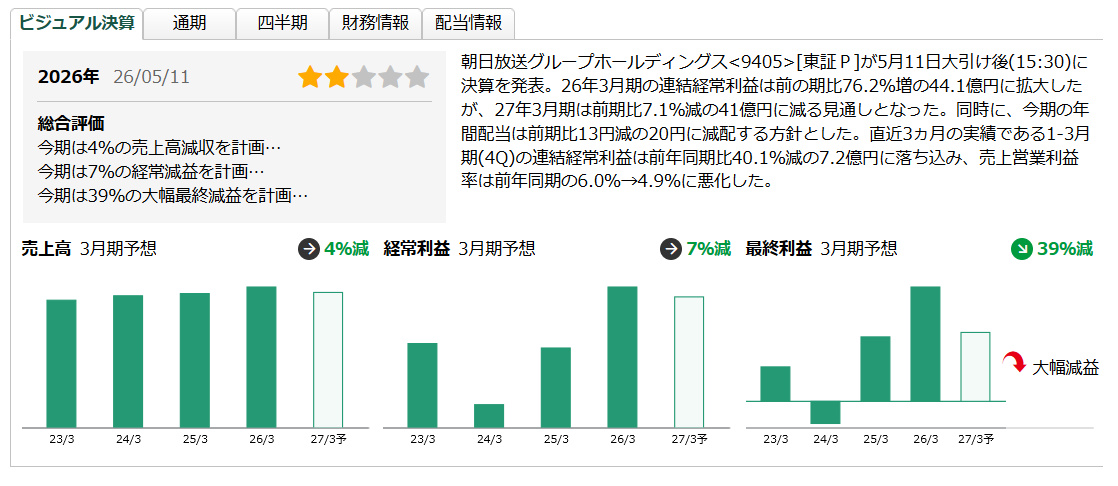This screenshot has height=486, width=1118.
Task: Click the green down-arrow icon beside 39%減
Action: tap(1022, 249)
